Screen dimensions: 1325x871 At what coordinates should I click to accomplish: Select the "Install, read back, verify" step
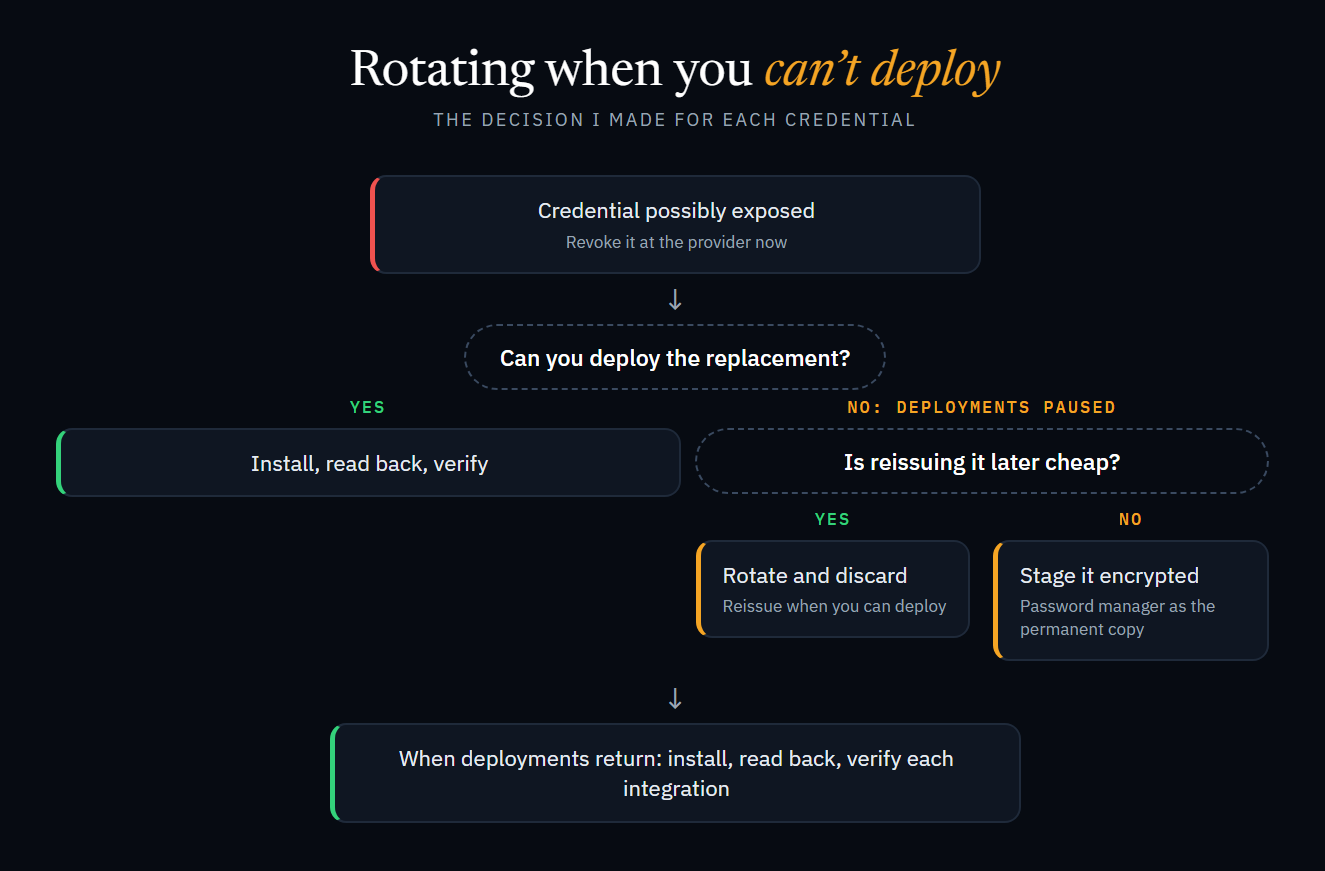click(x=369, y=463)
